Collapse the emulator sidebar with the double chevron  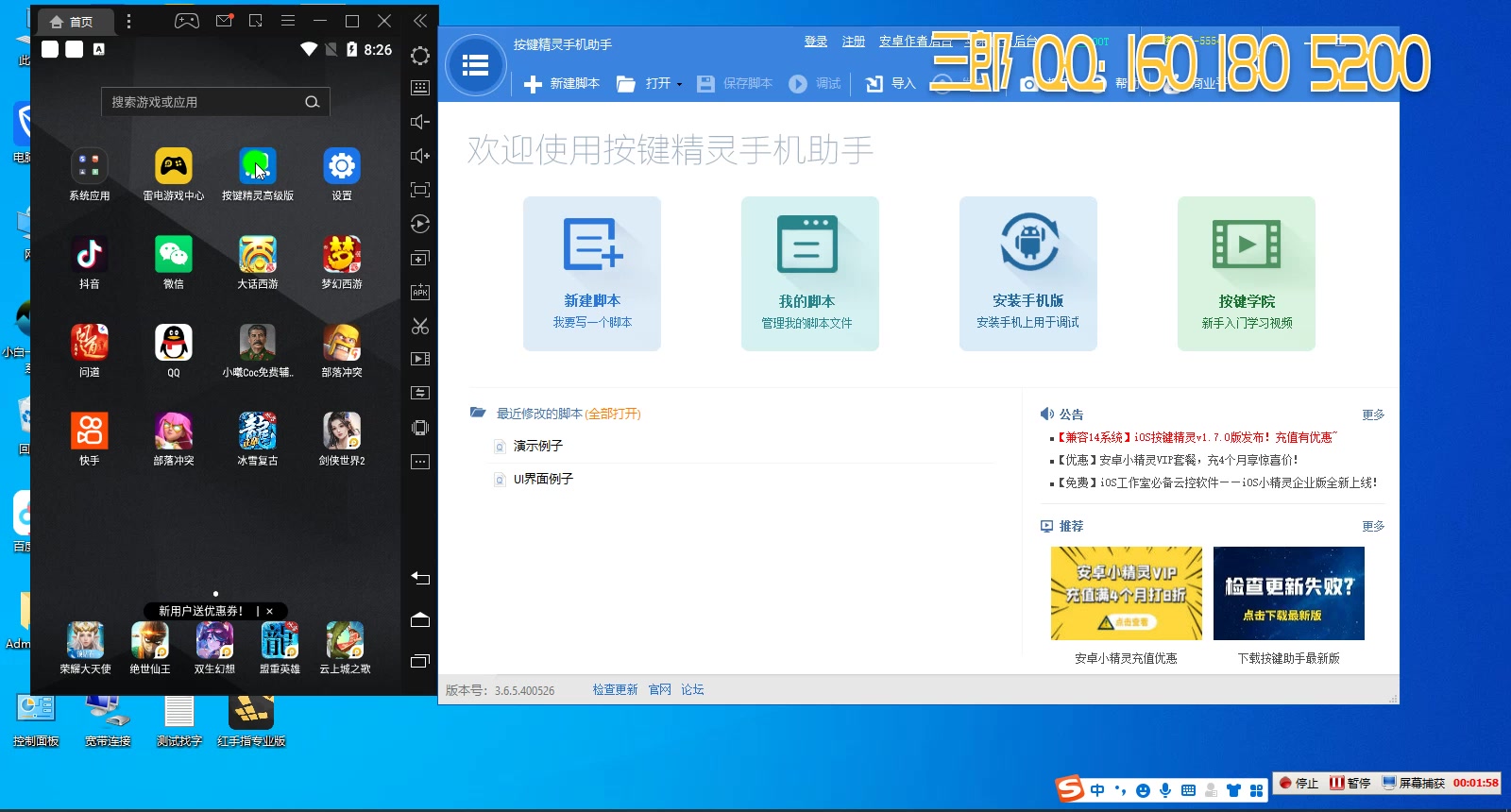[420, 21]
